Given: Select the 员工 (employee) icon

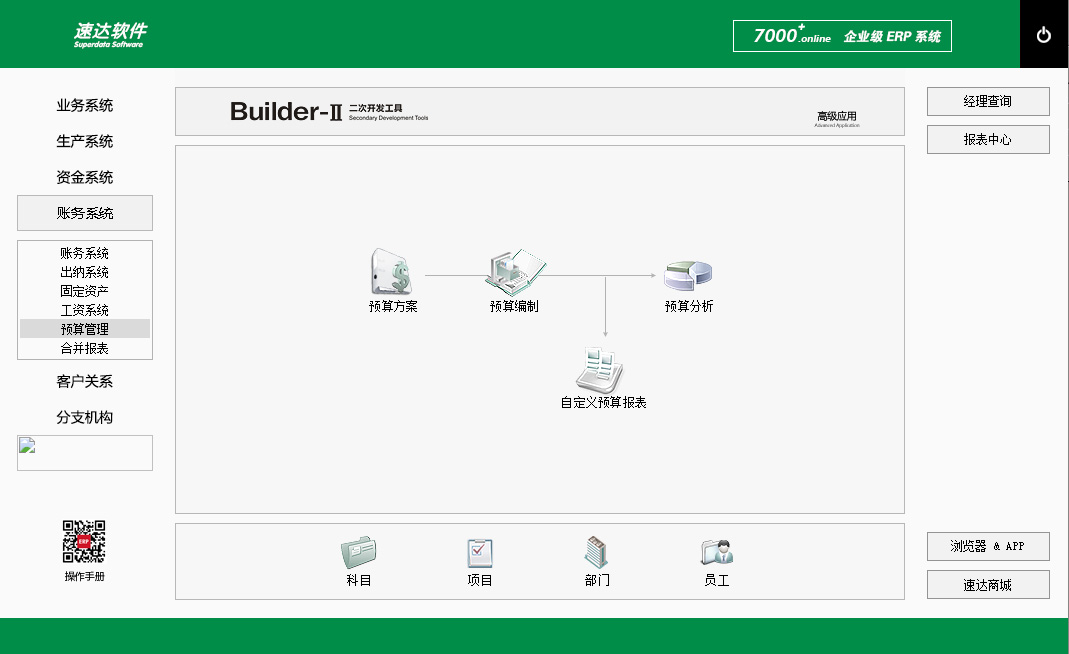Looking at the screenshot, I should click(x=716, y=551).
